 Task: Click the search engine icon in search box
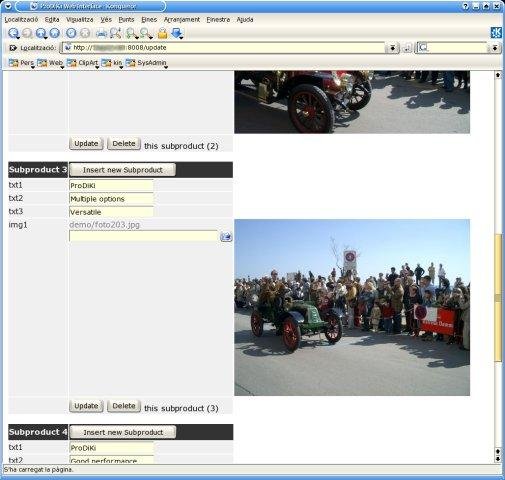423,48
